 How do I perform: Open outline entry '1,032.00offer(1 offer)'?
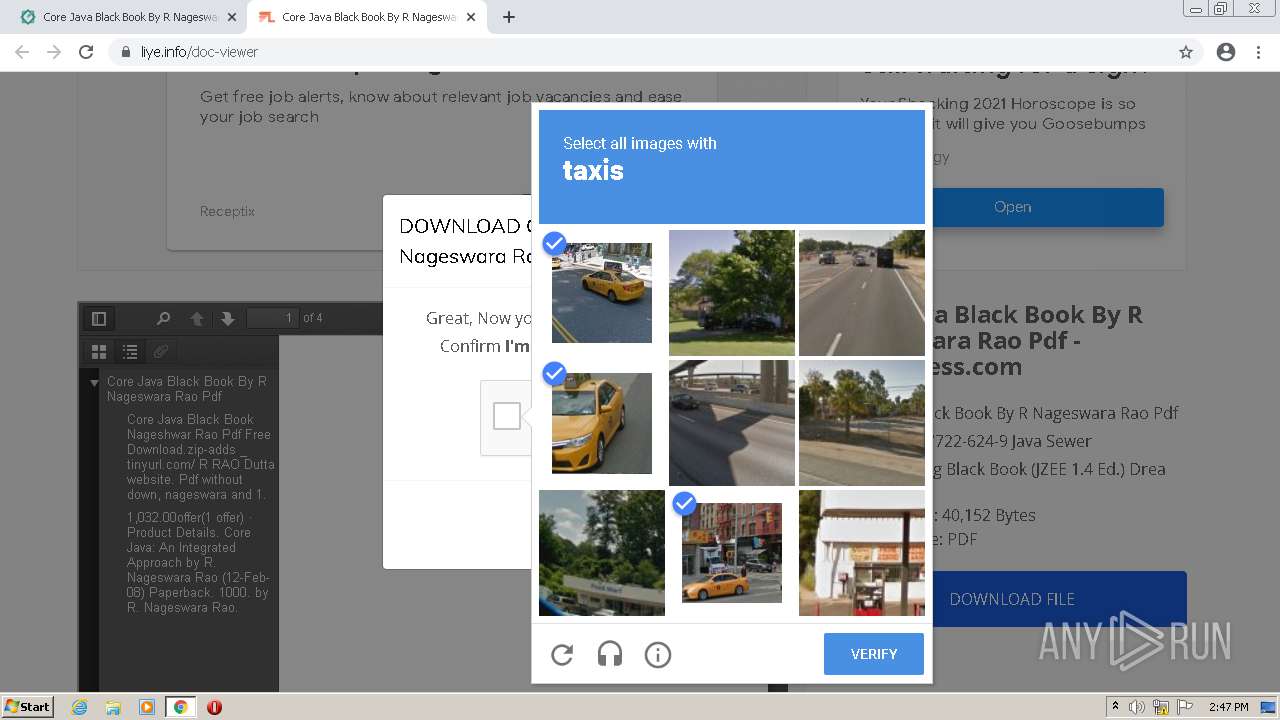(x=199, y=562)
